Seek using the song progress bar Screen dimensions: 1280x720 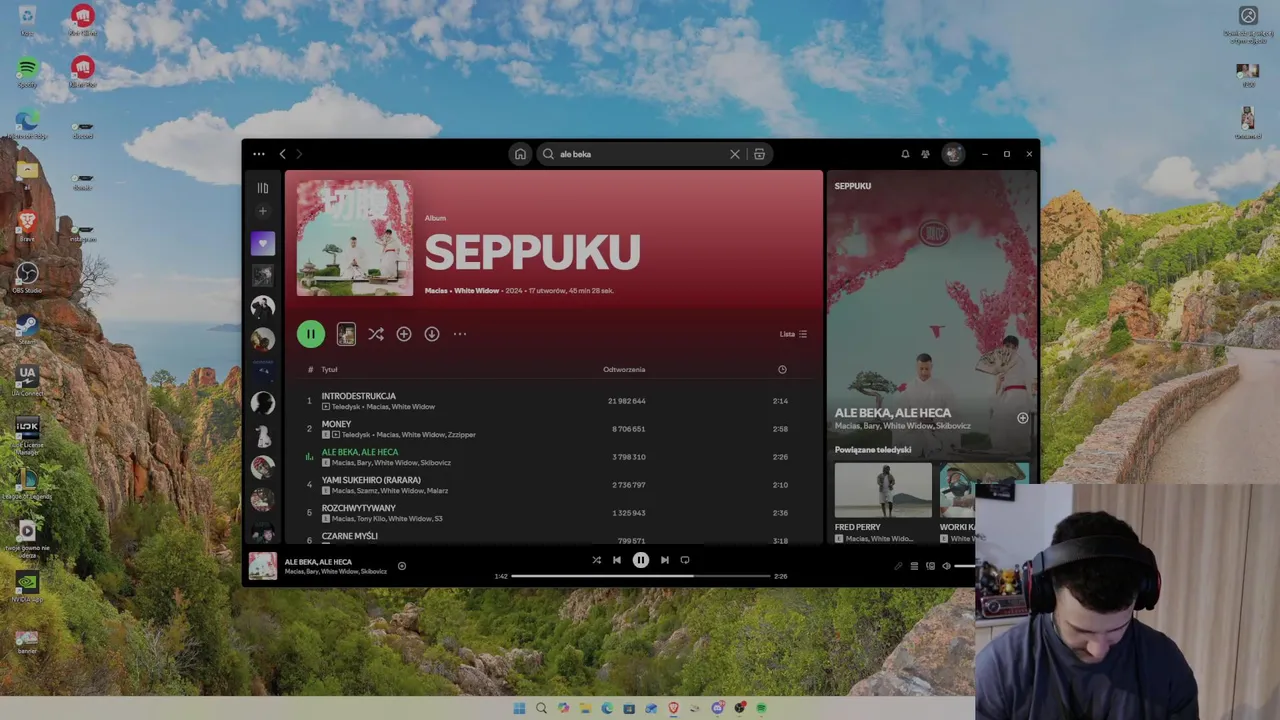pyautogui.click(x=641, y=576)
